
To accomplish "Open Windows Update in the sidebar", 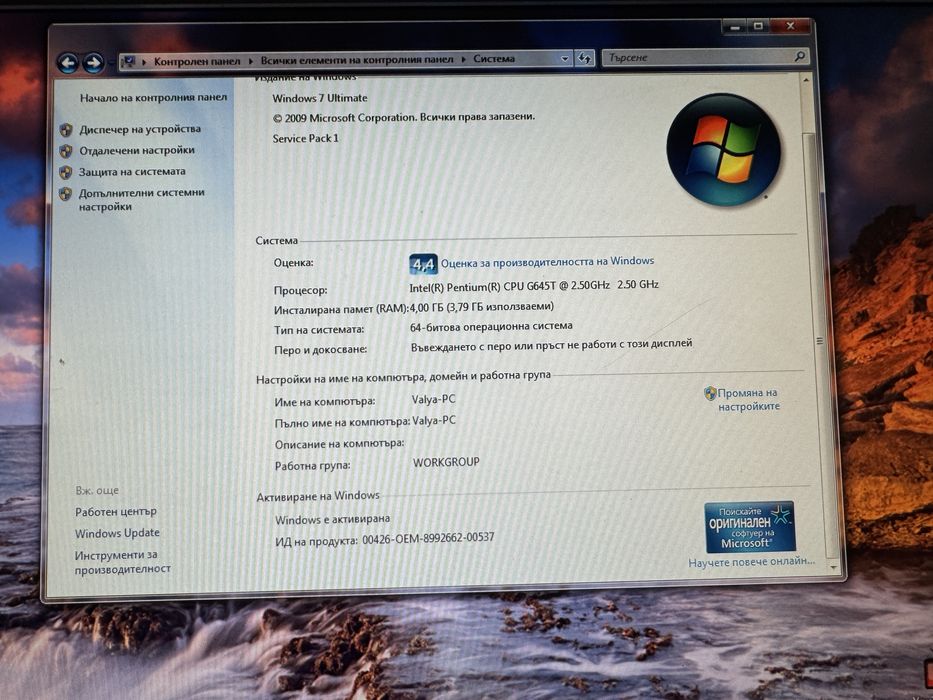I will [x=117, y=533].
